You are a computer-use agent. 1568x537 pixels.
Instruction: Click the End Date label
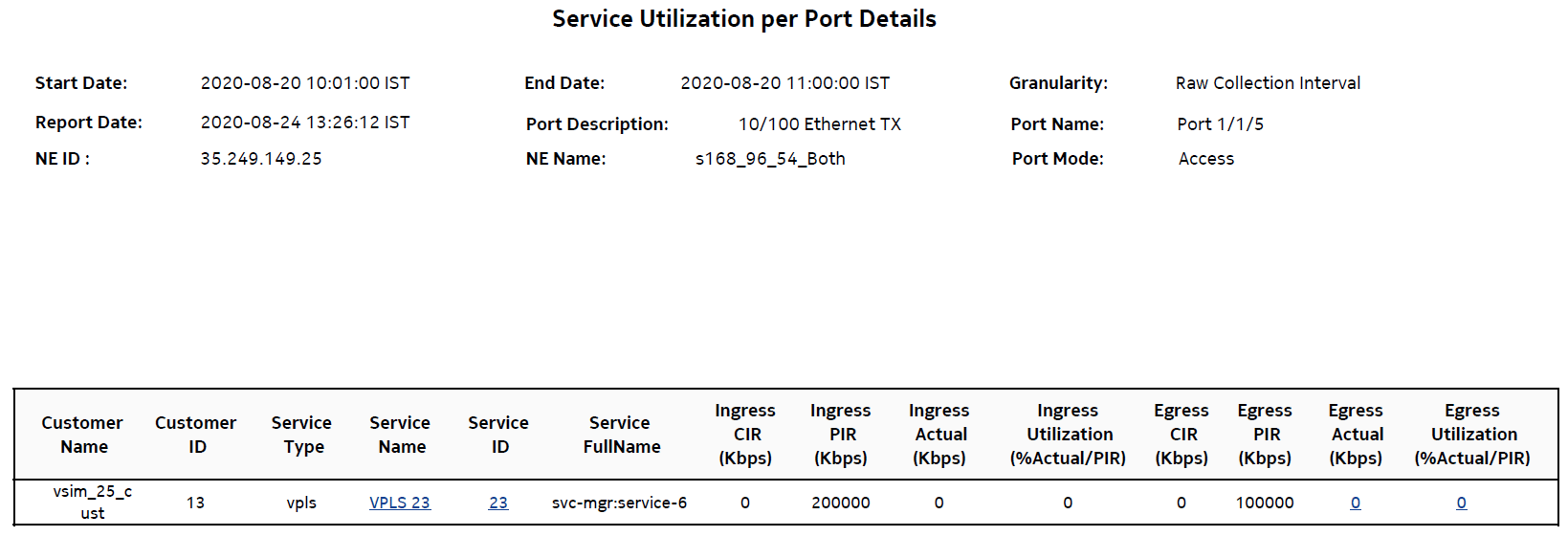[x=564, y=83]
